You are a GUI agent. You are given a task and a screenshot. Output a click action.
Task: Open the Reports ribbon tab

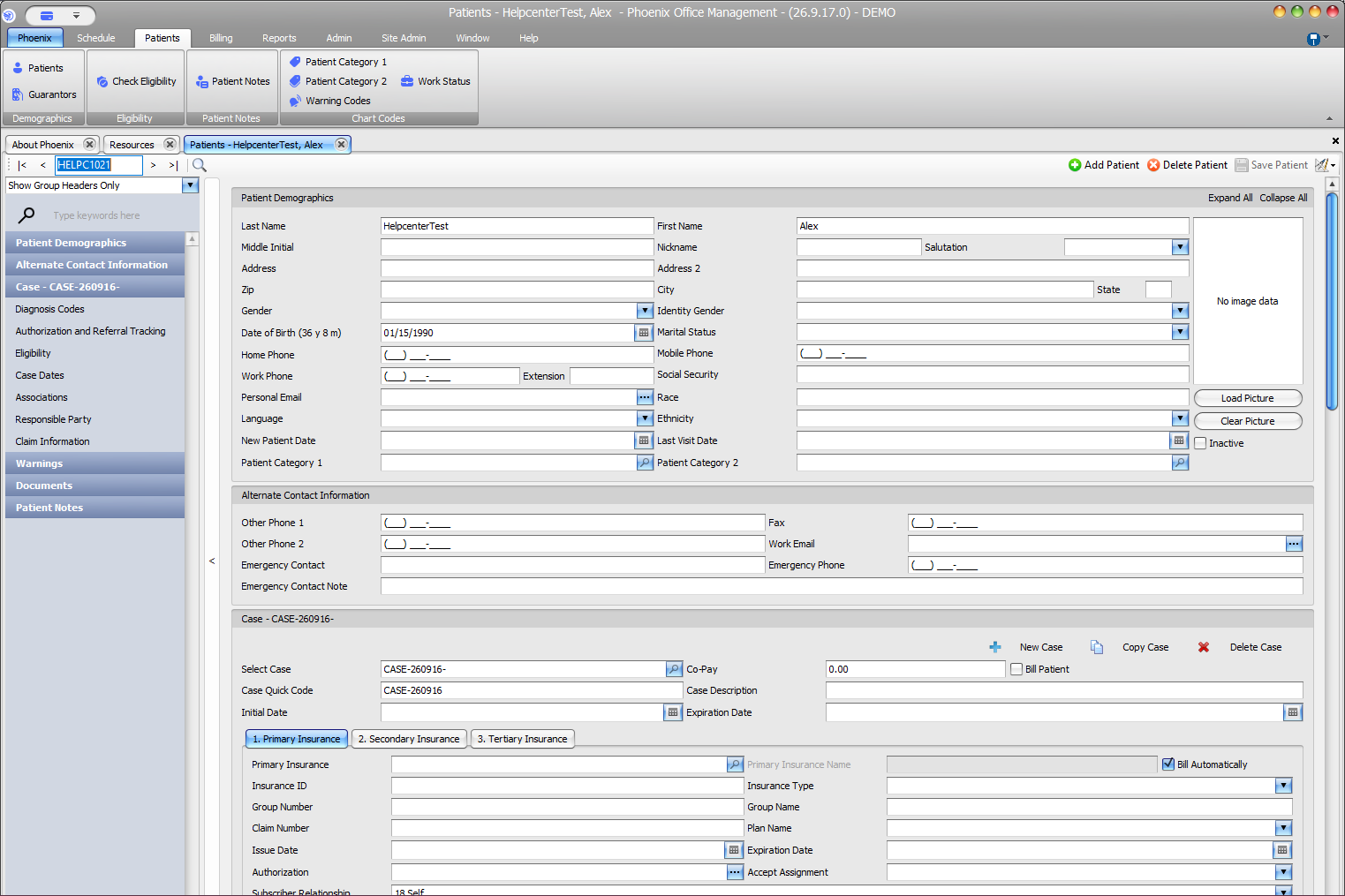click(279, 38)
